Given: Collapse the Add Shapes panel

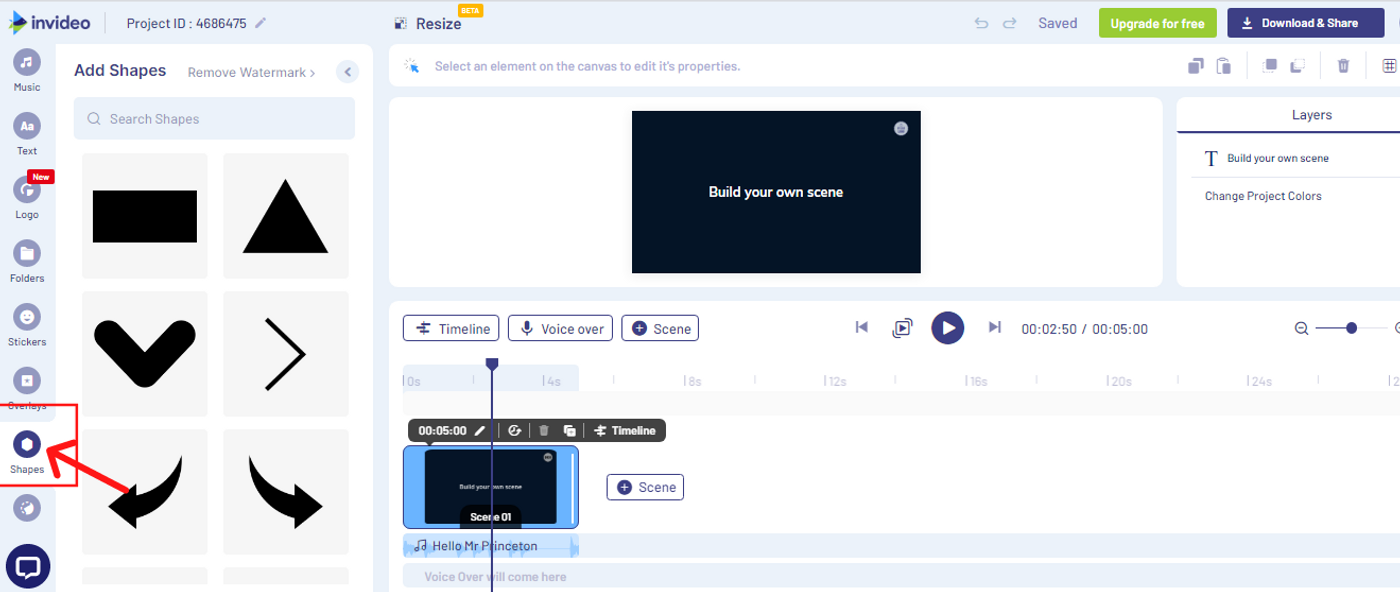Looking at the screenshot, I should (x=347, y=71).
